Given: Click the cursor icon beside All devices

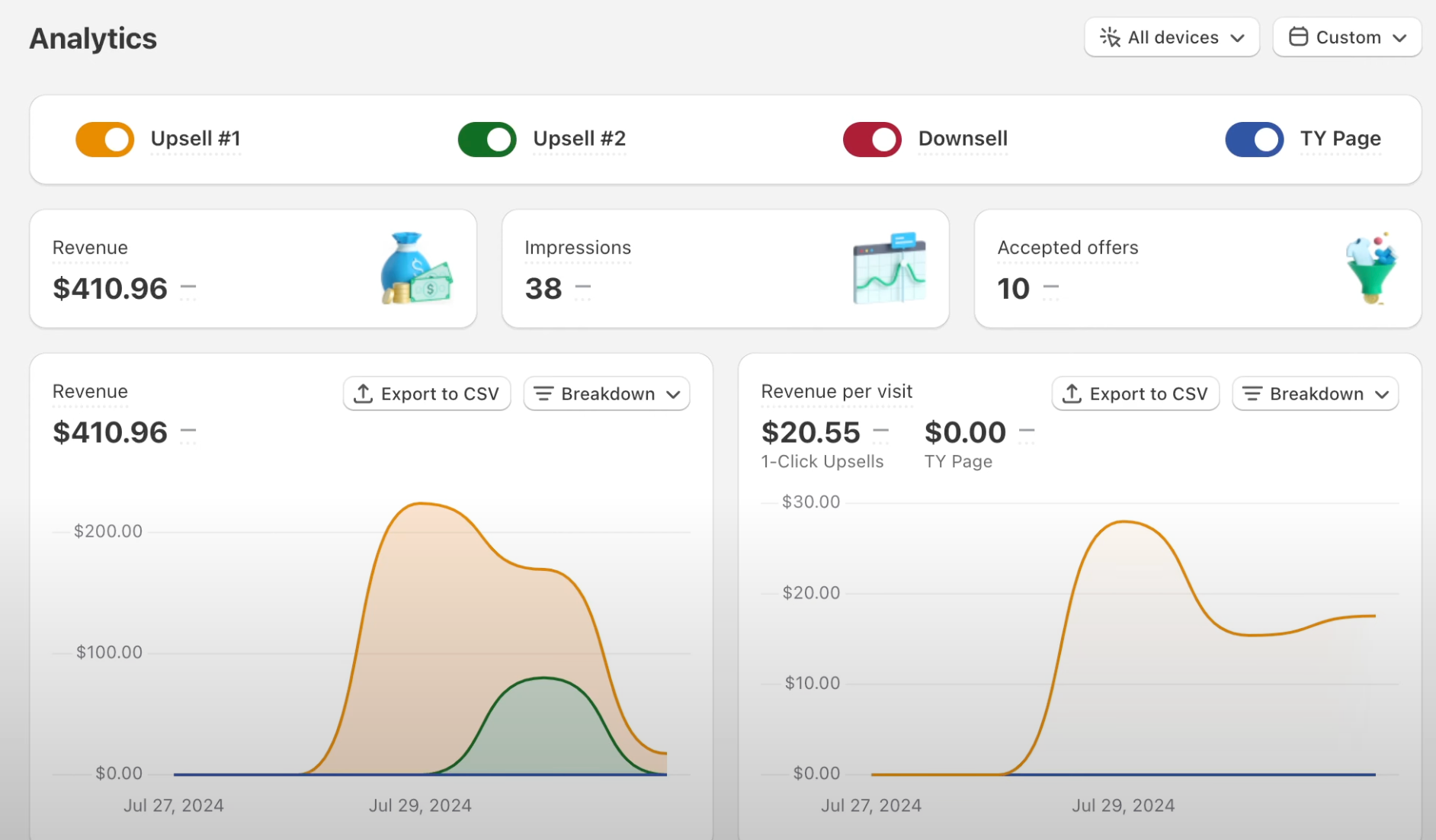Looking at the screenshot, I should 1109,37.
